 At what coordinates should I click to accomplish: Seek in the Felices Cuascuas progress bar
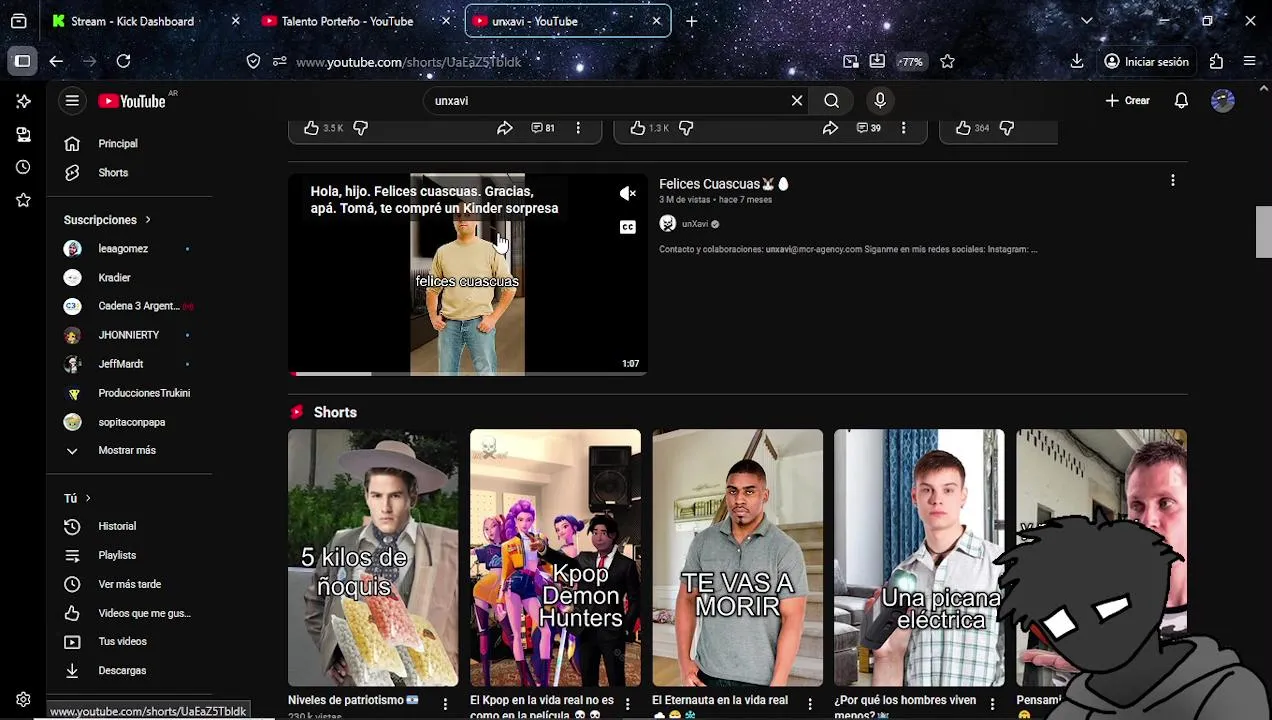(468, 374)
